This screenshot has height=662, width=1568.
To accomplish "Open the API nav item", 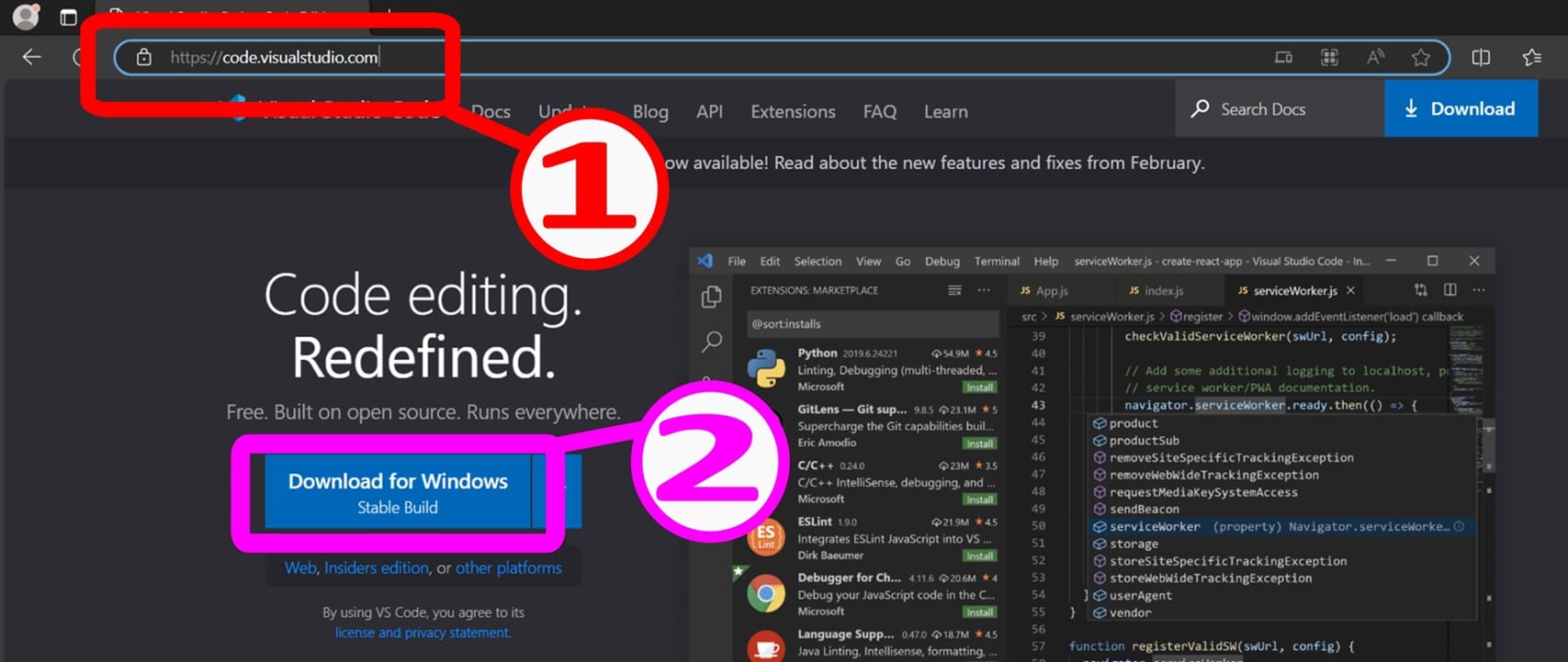I will tap(709, 111).
